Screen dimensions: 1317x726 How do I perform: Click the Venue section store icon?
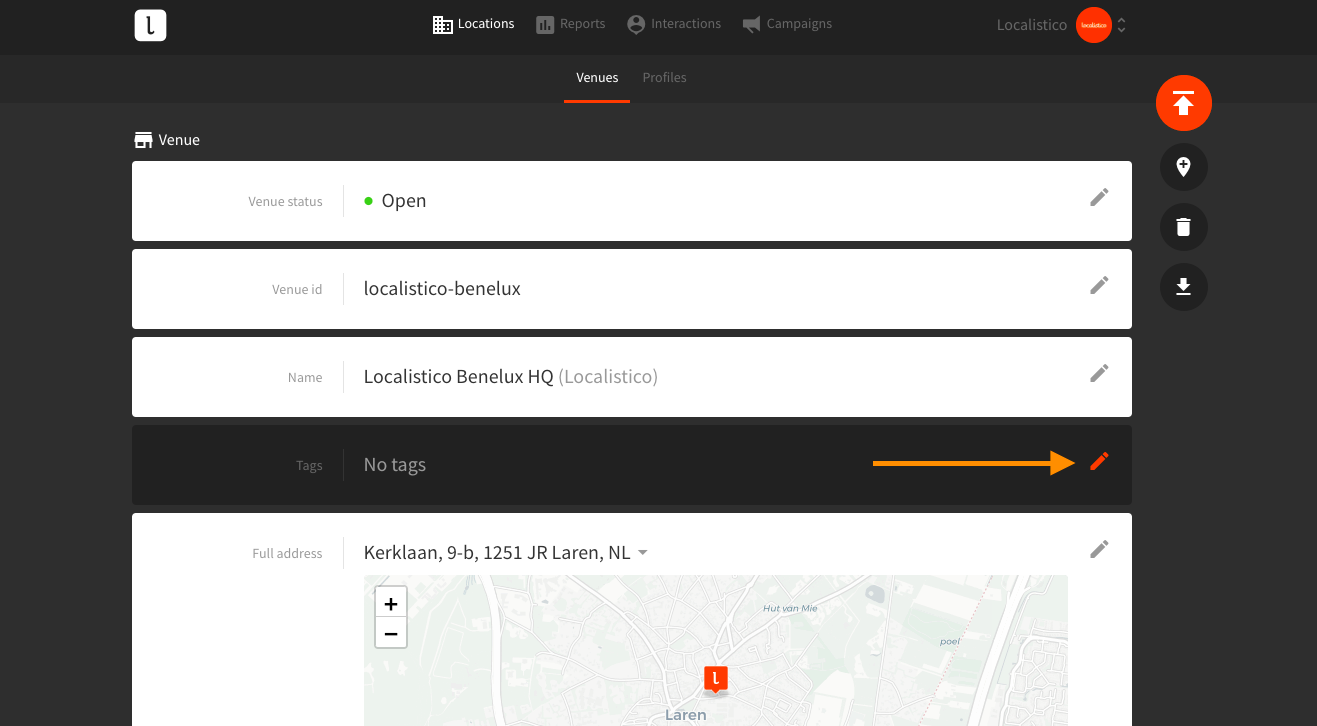pyautogui.click(x=143, y=140)
